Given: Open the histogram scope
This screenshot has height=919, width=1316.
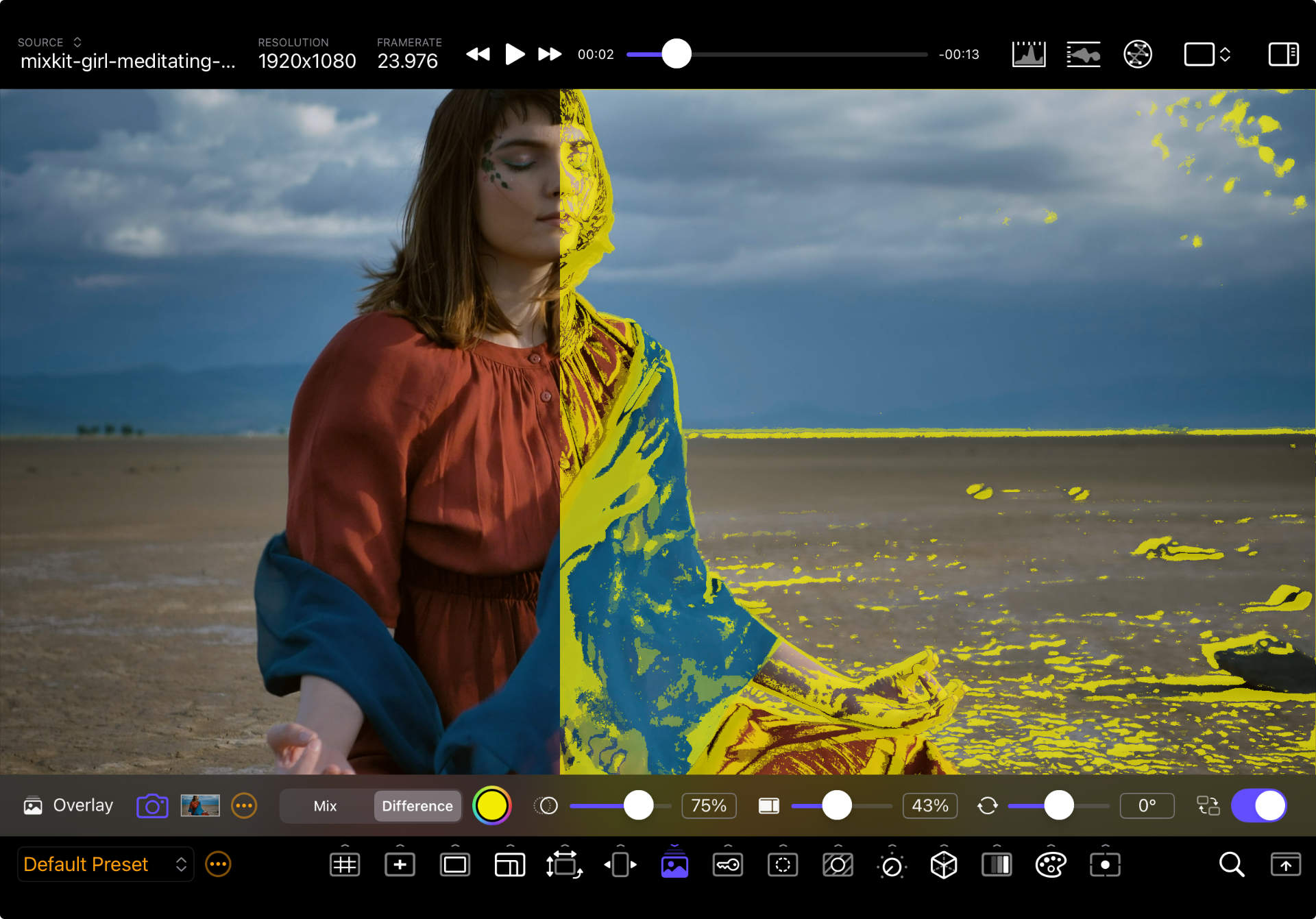Looking at the screenshot, I should 1029,54.
